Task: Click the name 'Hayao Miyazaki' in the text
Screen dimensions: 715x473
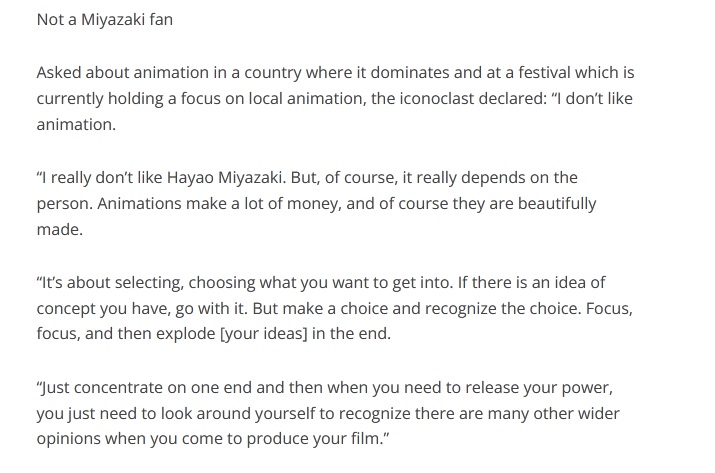Action: tap(226, 177)
